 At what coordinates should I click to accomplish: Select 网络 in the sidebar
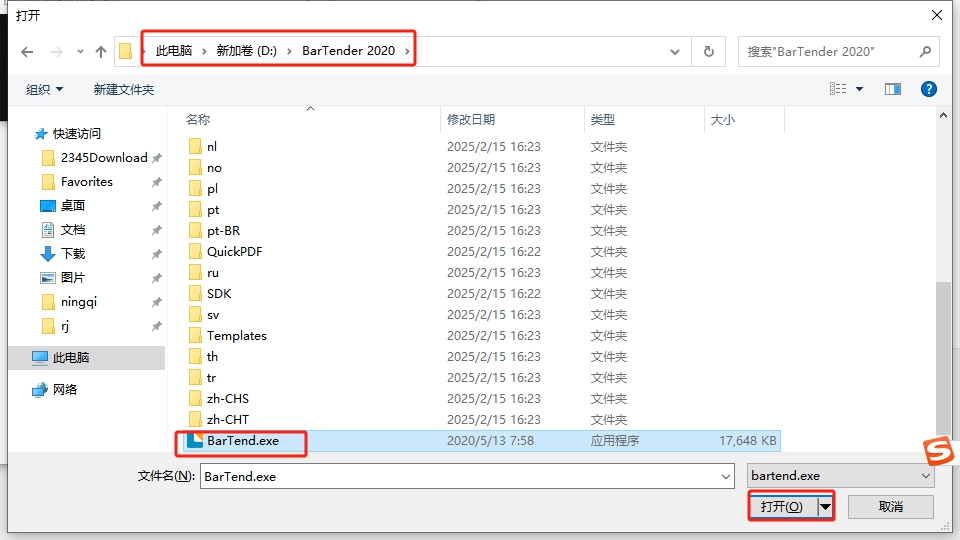(64, 389)
